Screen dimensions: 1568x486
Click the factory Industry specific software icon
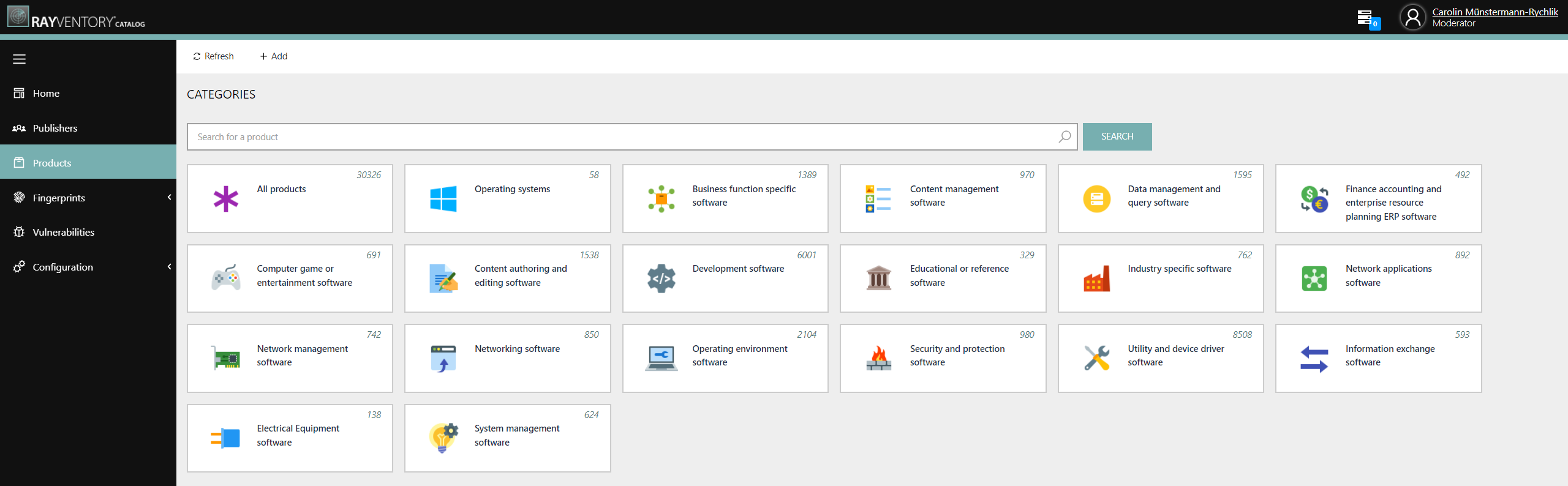(1096, 279)
